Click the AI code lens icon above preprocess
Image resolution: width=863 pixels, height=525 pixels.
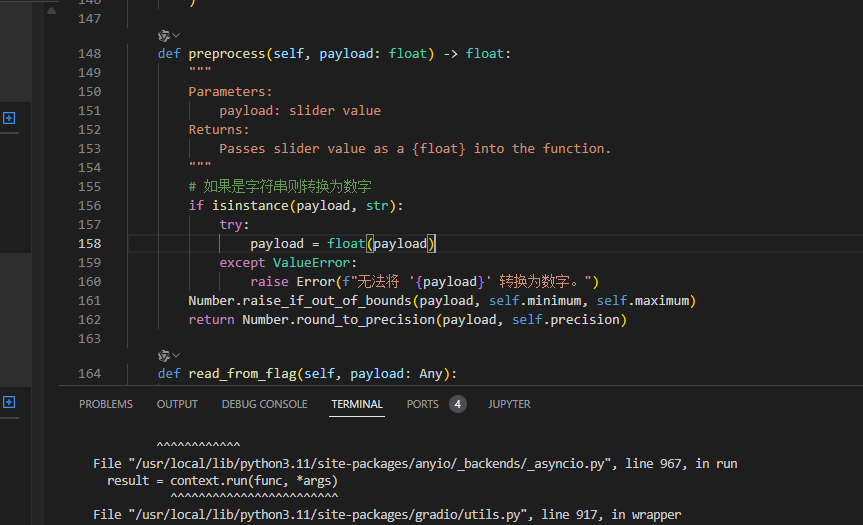[x=163, y=36]
